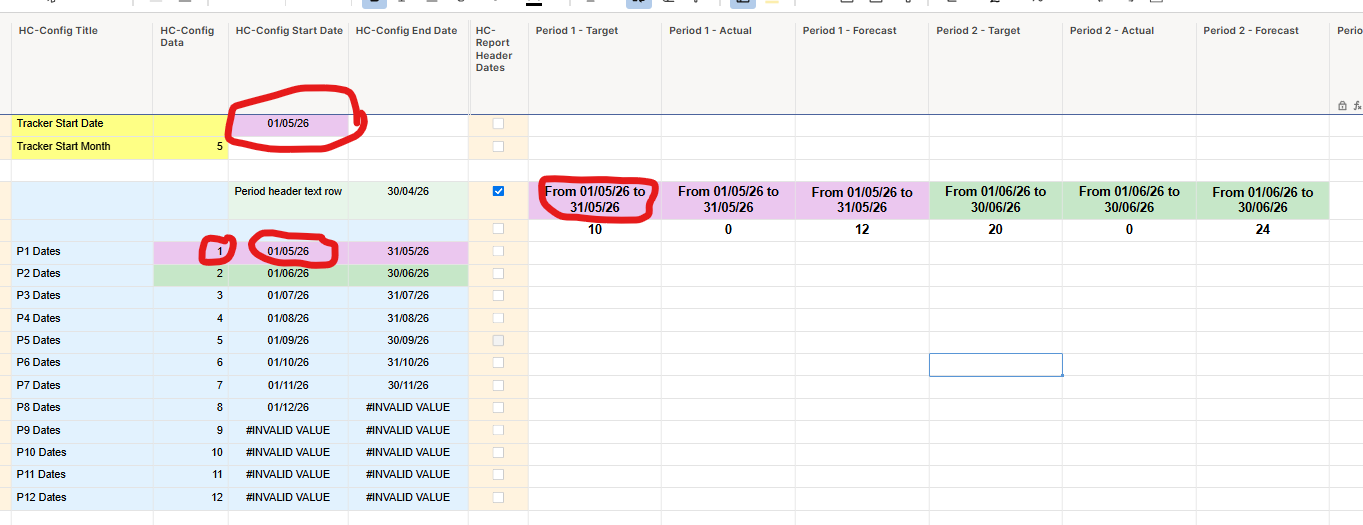Select P1 Dates start date 01/05/26
The image size is (1363, 525).
[289, 252]
